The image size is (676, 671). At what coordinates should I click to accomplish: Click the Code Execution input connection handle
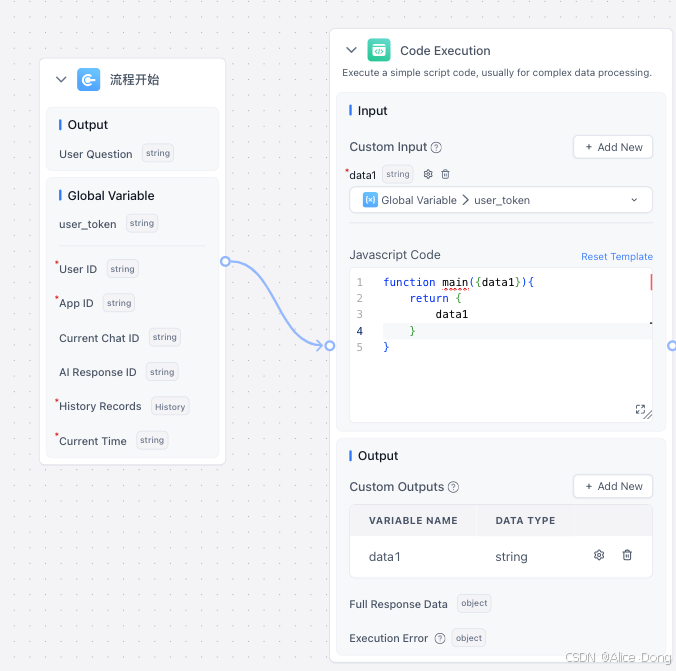coord(330,345)
